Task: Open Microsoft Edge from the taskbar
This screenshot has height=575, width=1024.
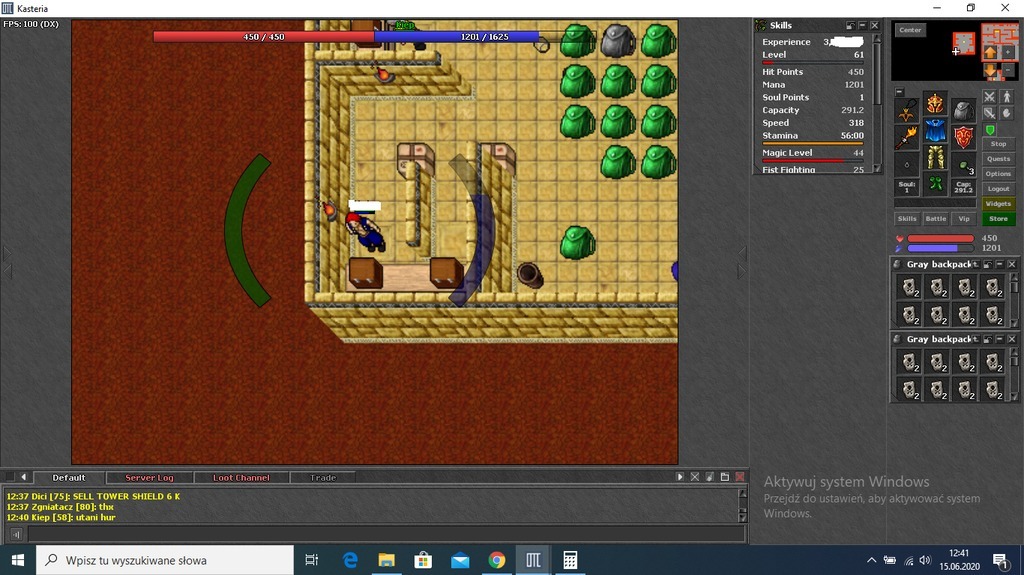Action: (x=350, y=560)
